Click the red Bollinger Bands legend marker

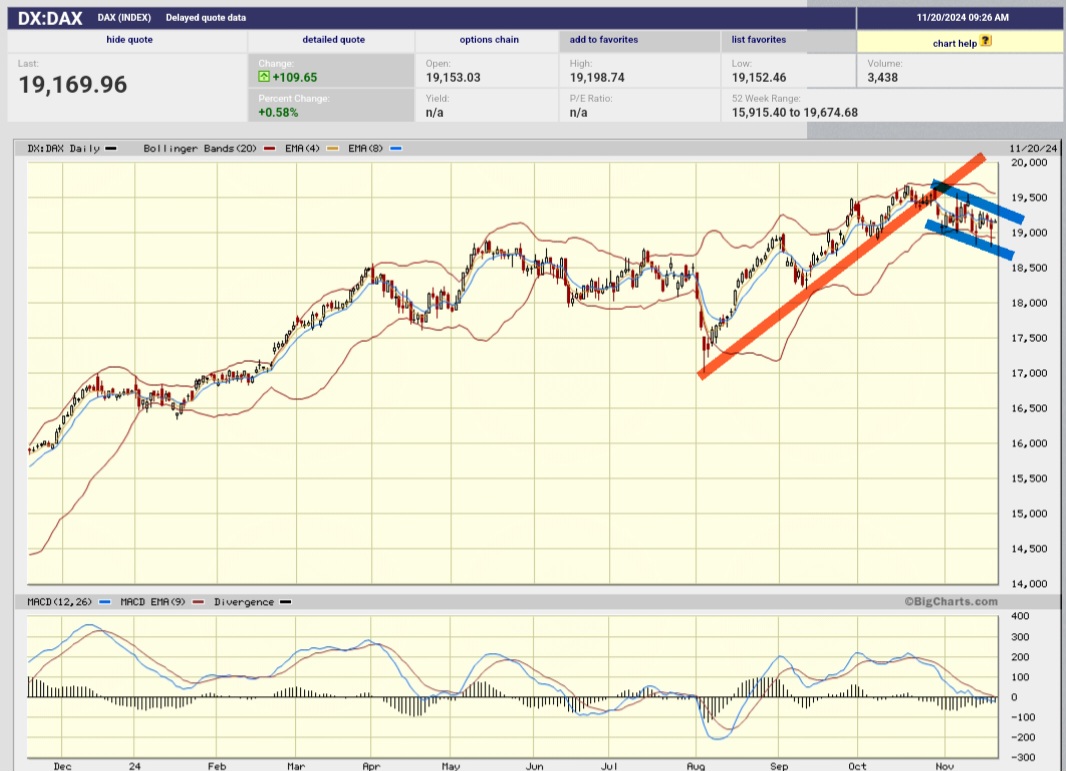point(273,149)
